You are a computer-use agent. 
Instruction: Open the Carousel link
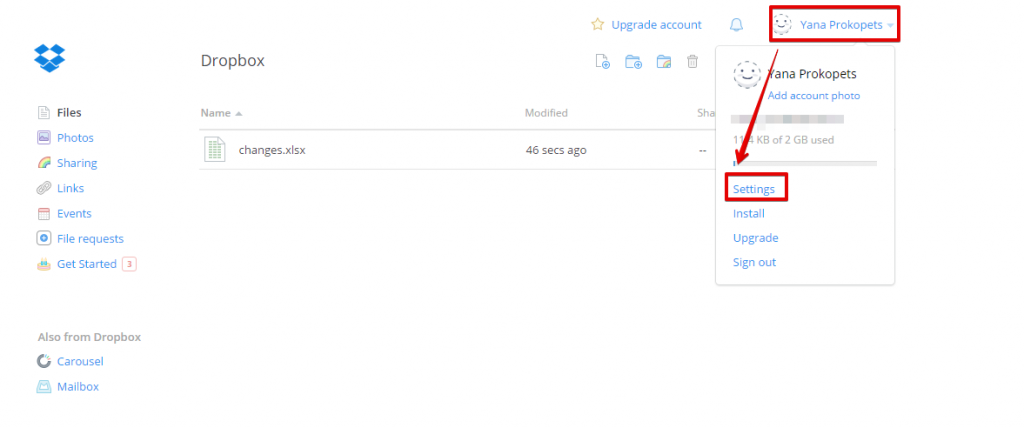[80, 361]
